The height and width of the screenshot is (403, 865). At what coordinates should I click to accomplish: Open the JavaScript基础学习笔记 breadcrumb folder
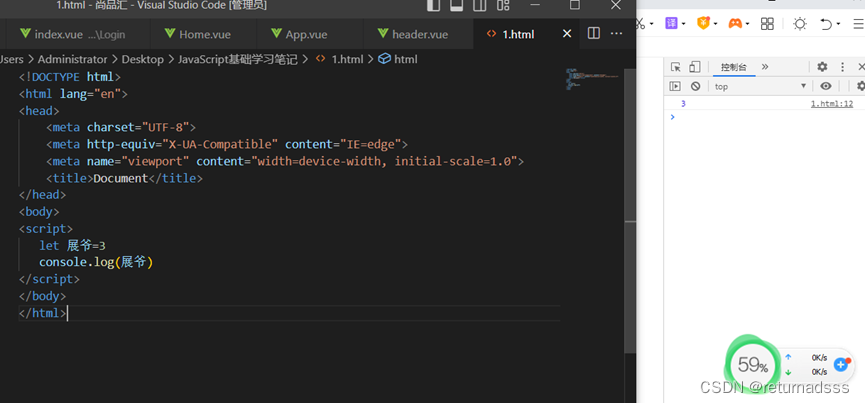pyautogui.click(x=238, y=59)
